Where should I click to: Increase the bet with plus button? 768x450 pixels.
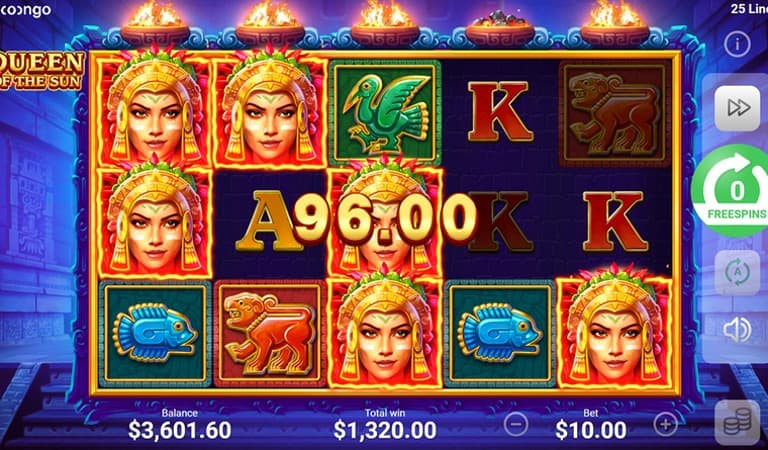coord(665,424)
